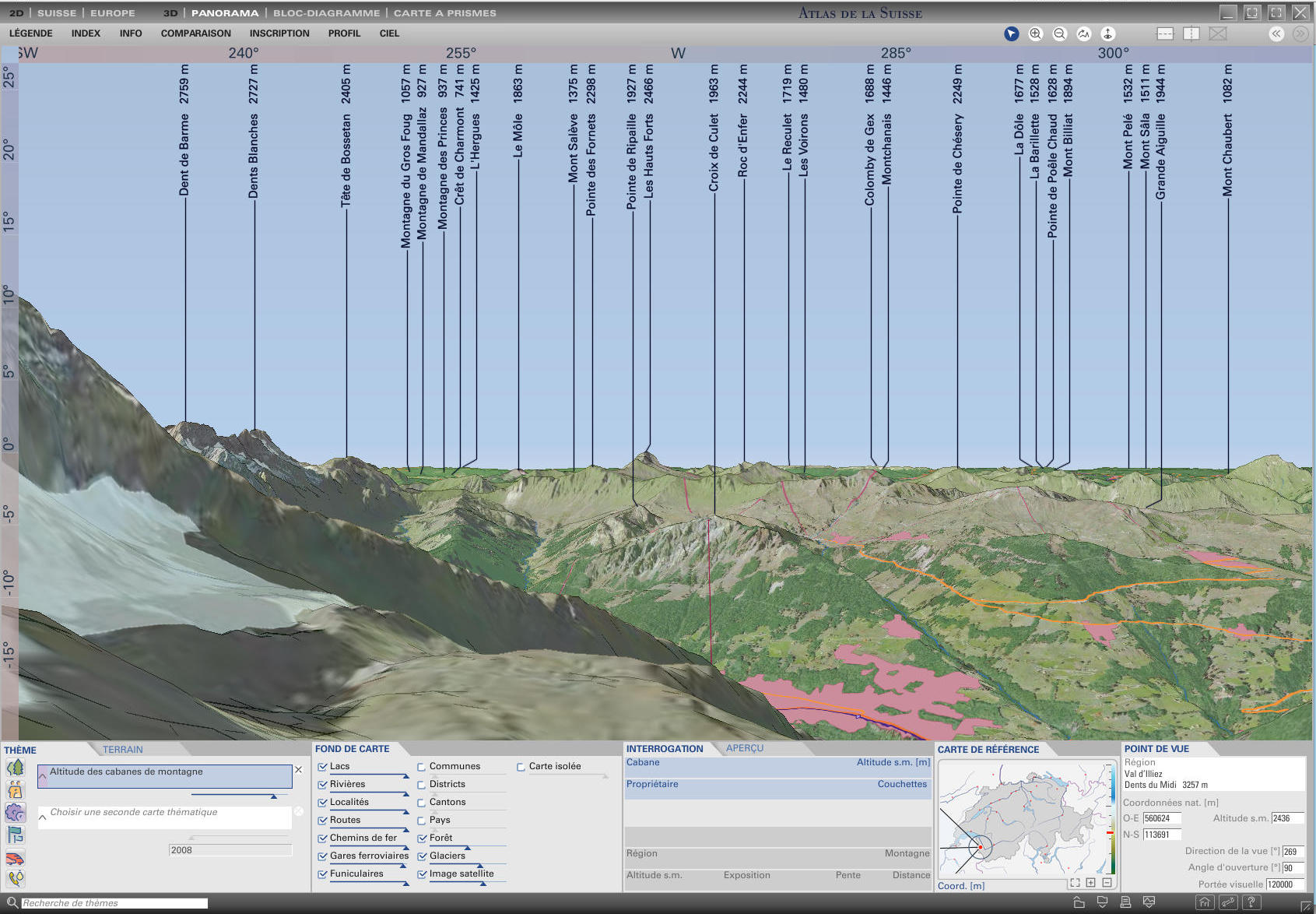Image resolution: width=1316 pixels, height=914 pixels.
Task: Enable the Cantons boundary checkbox
Action: (x=422, y=803)
